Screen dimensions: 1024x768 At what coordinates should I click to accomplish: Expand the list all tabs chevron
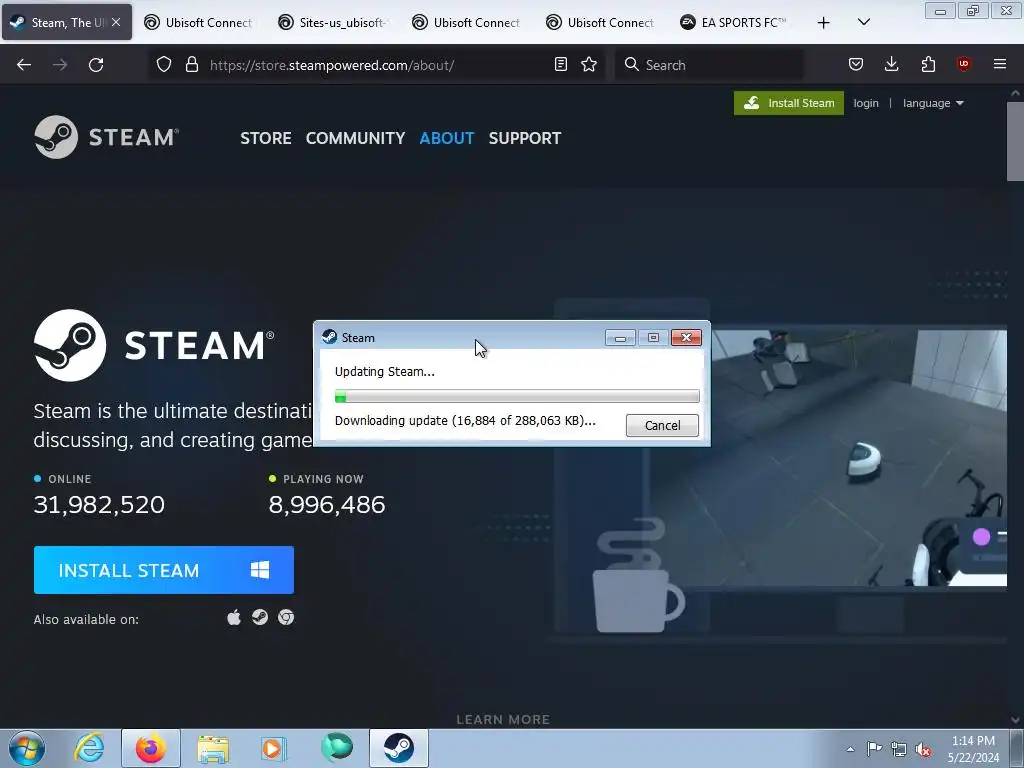(864, 23)
